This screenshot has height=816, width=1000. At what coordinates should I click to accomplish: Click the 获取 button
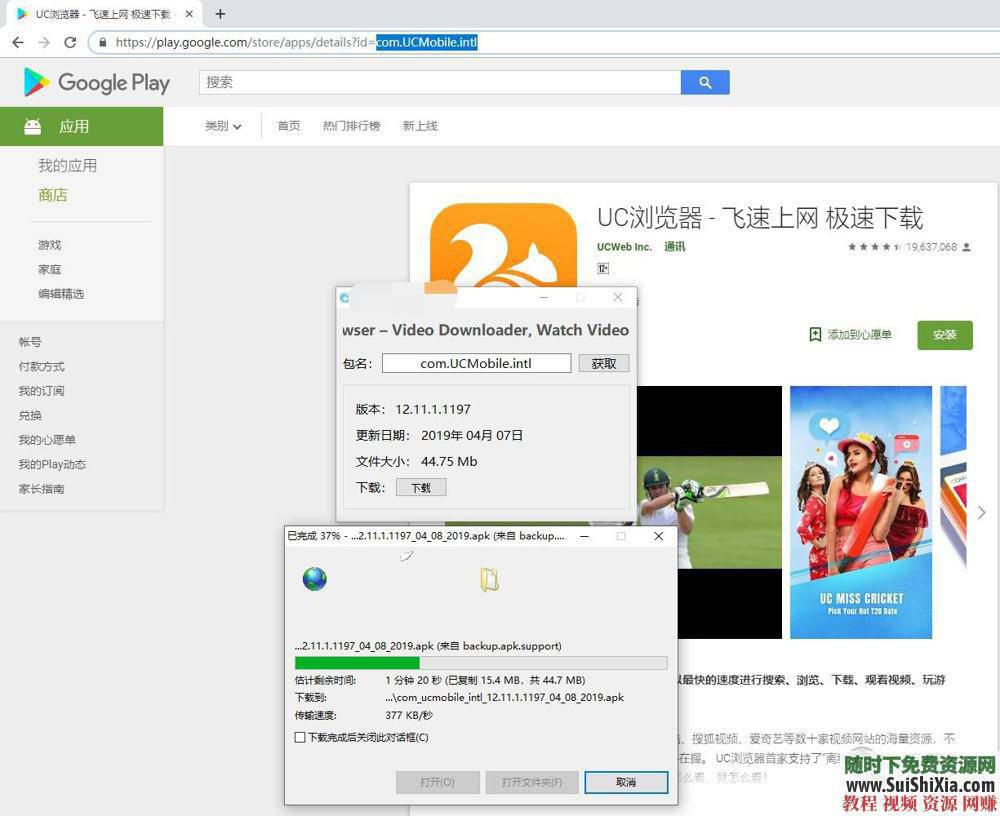point(603,363)
